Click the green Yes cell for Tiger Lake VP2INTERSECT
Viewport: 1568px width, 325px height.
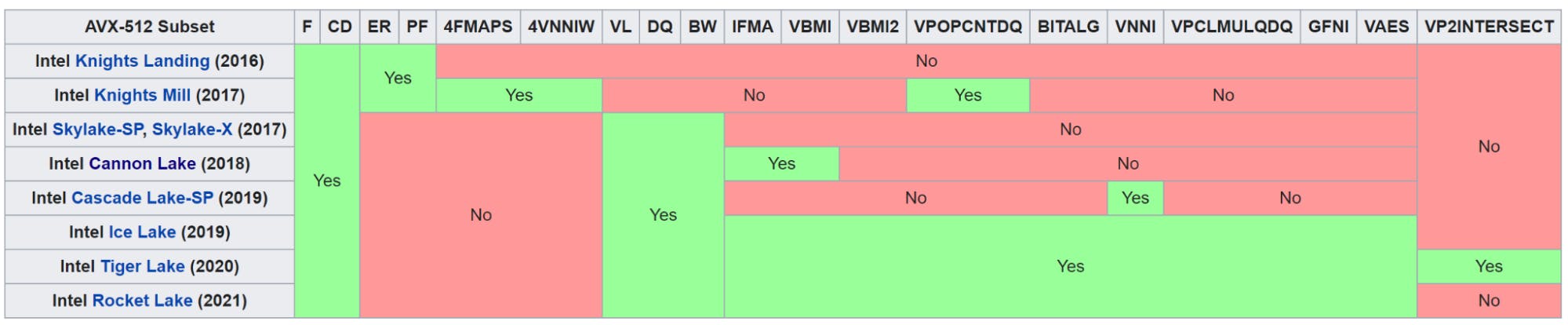coord(1489,267)
